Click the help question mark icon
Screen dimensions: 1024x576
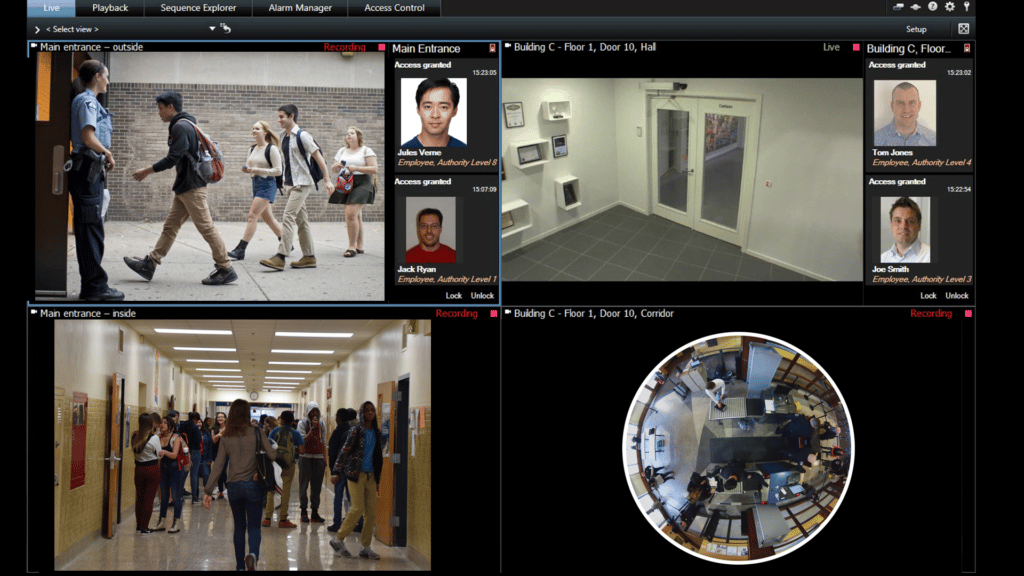933,7
